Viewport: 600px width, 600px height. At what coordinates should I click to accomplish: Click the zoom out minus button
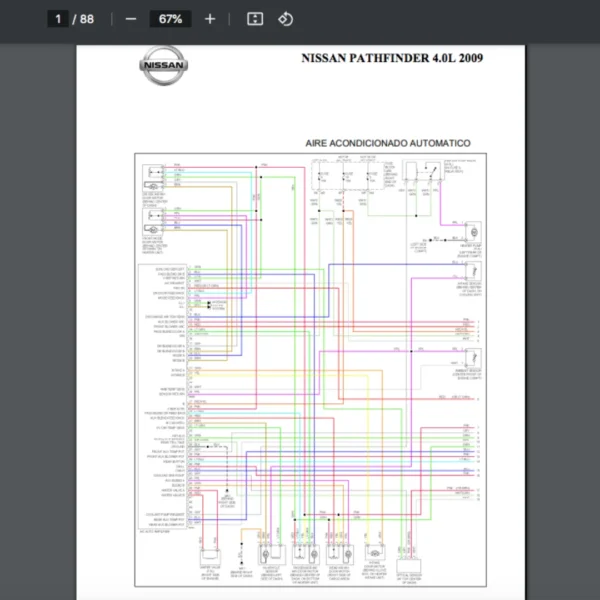tap(131, 19)
